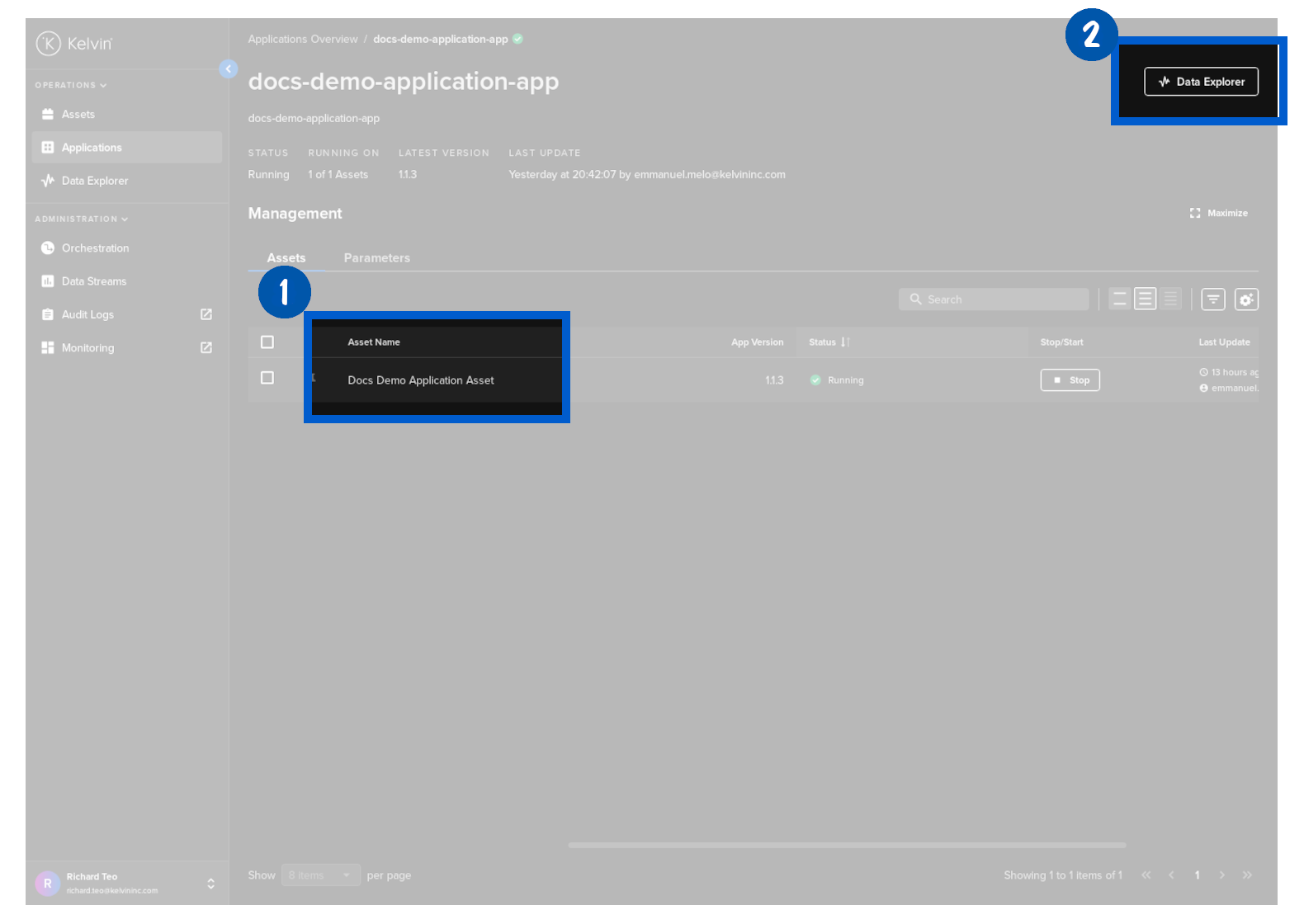Image resolution: width=1304 pixels, height=924 pixels.
Task: Open the items per page dropdown
Action: [320, 875]
